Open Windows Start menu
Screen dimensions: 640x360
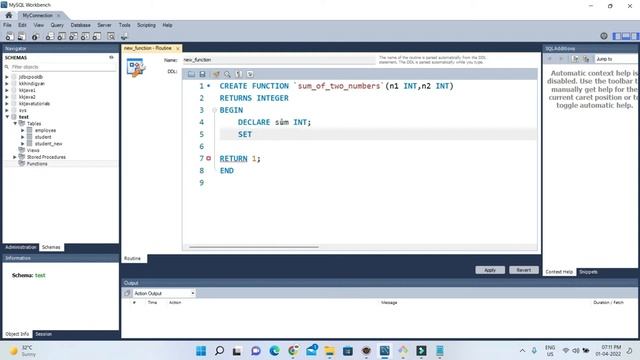click(201, 351)
